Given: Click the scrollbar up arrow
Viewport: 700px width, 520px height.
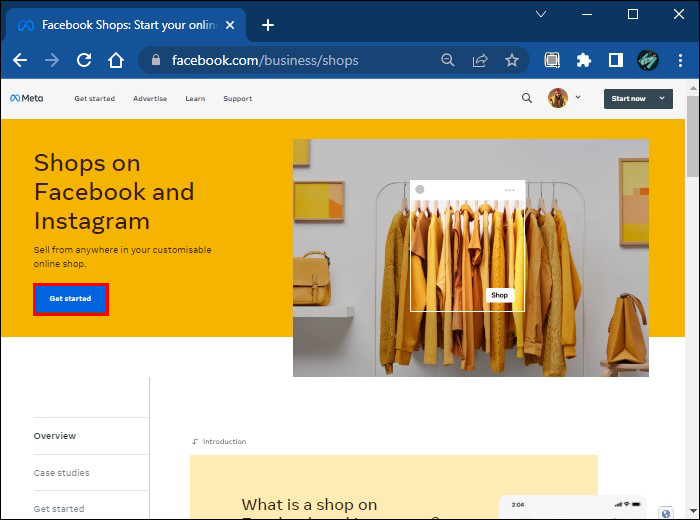Looking at the screenshot, I should tap(693, 88).
